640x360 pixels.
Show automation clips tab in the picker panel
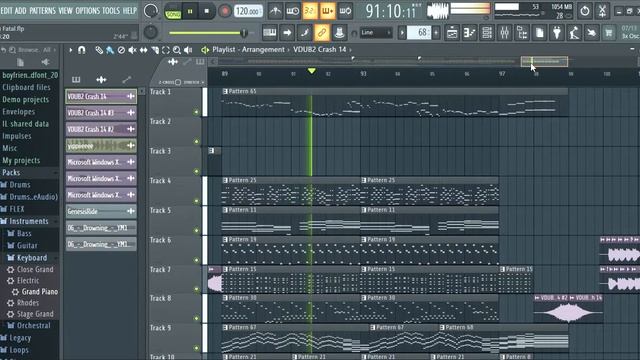[x=127, y=79]
